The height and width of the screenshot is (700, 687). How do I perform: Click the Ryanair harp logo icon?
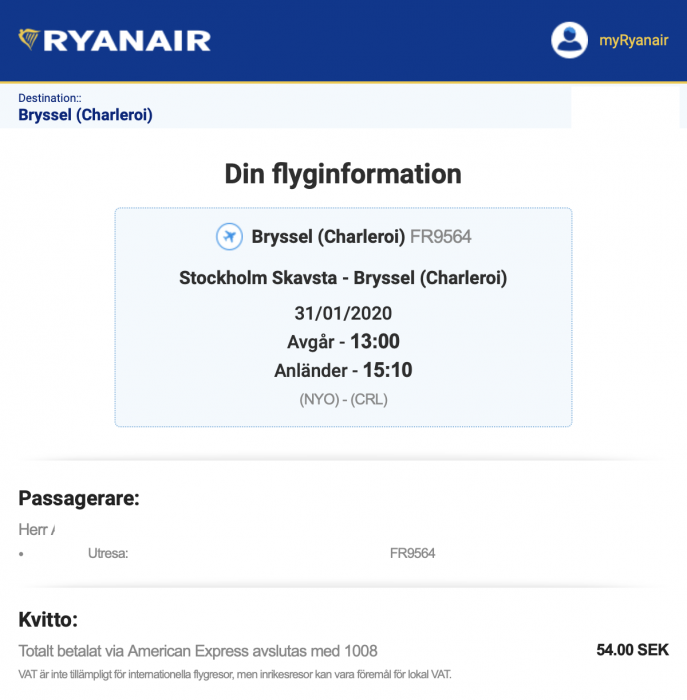[x=29, y=40]
